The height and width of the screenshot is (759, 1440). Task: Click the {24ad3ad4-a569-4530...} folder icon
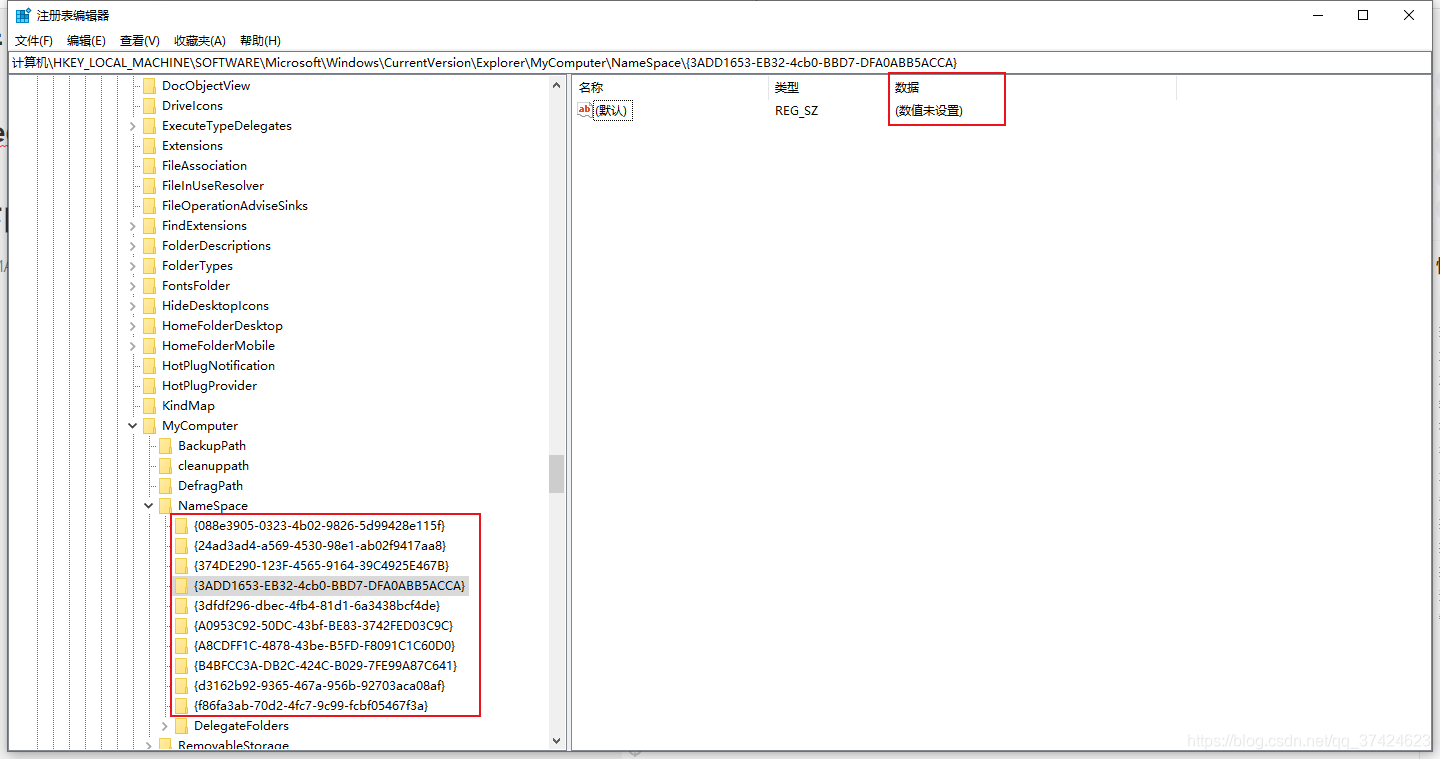point(182,546)
